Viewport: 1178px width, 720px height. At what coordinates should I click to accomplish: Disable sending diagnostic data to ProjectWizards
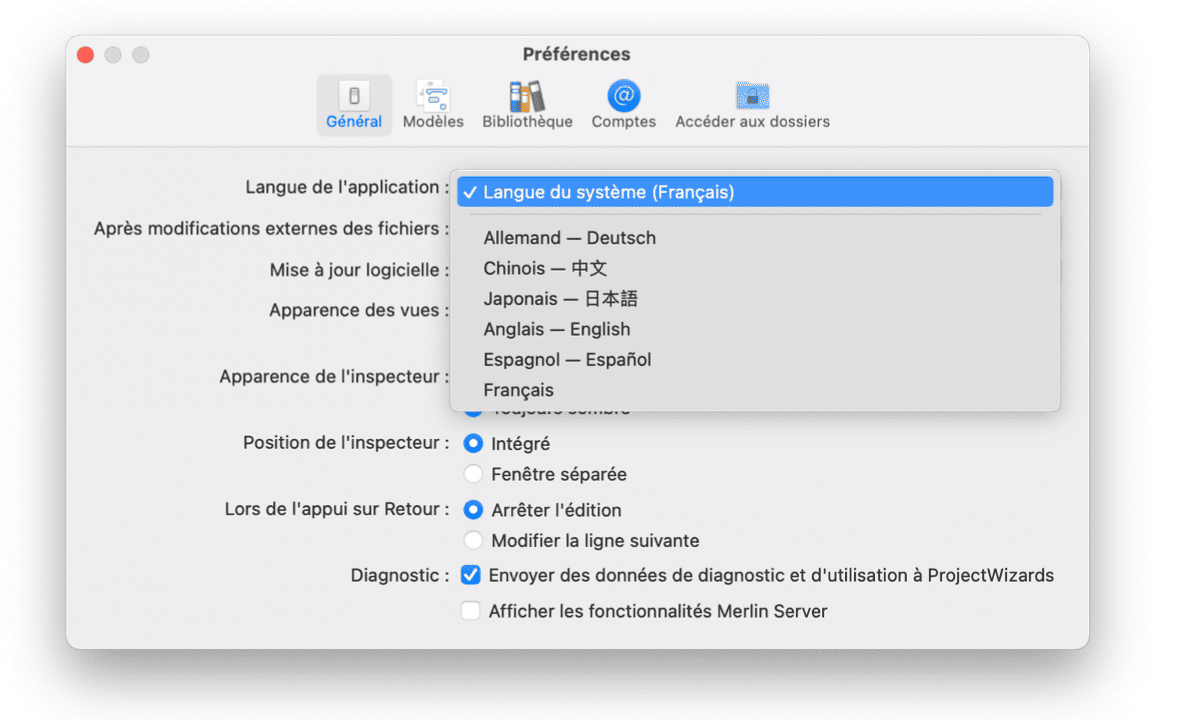coord(470,576)
